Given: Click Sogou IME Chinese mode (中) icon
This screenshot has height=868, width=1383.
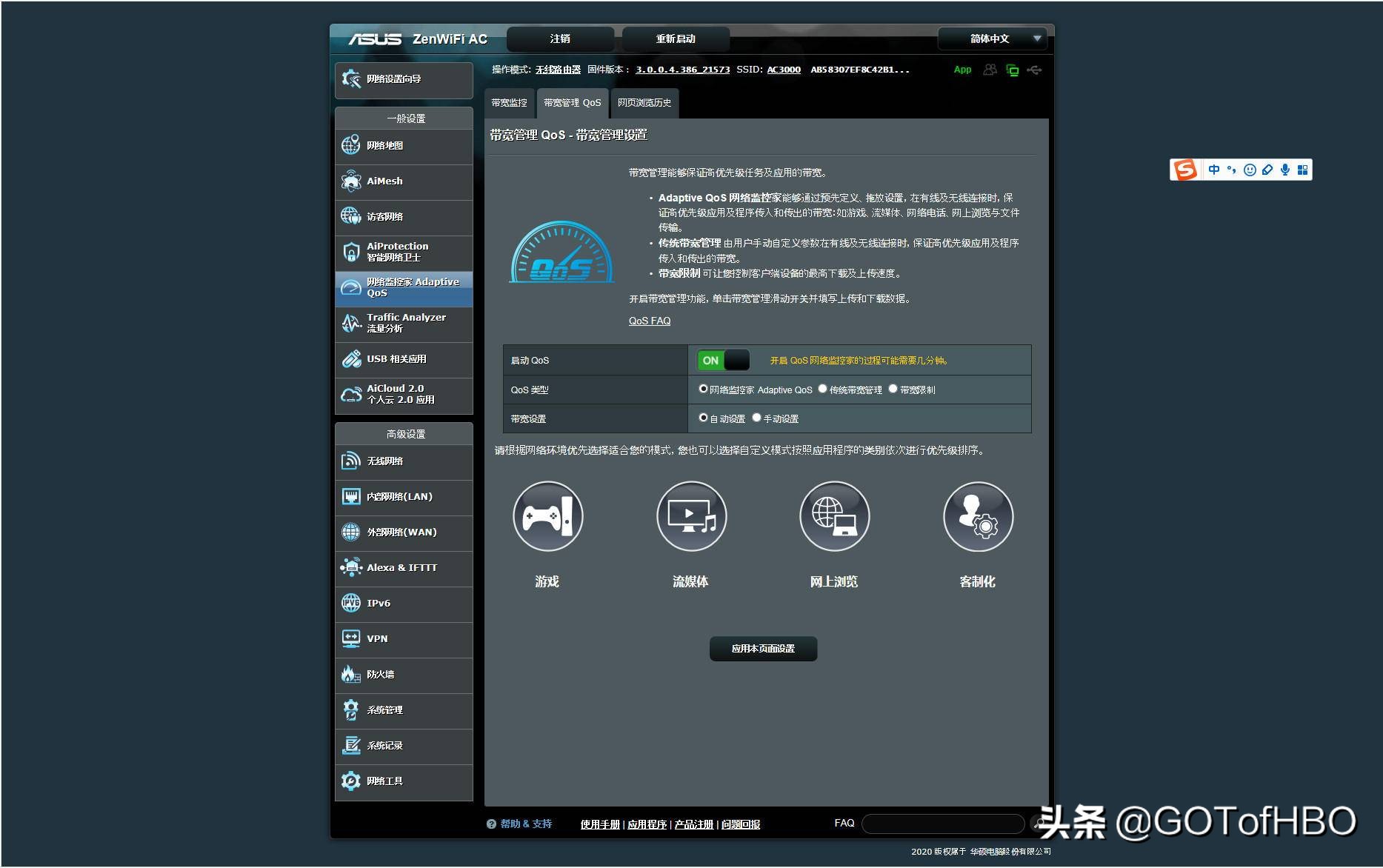Looking at the screenshot, I should 1213,170.
